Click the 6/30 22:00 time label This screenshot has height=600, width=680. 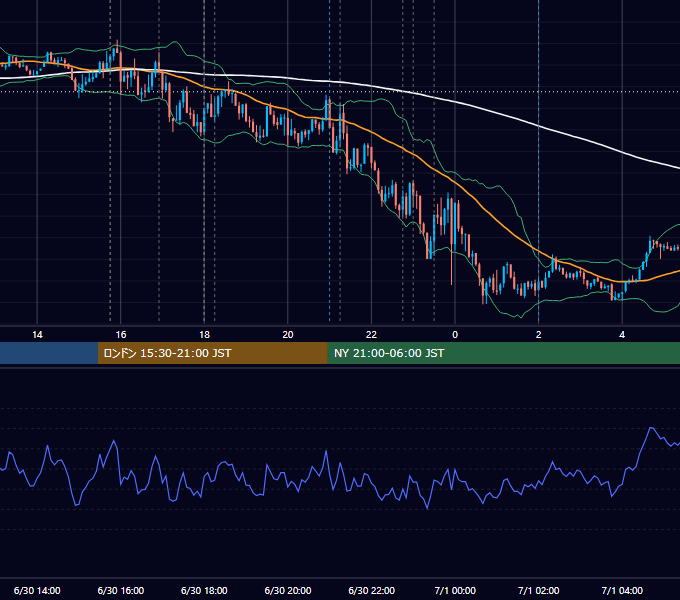pos(372,590)
